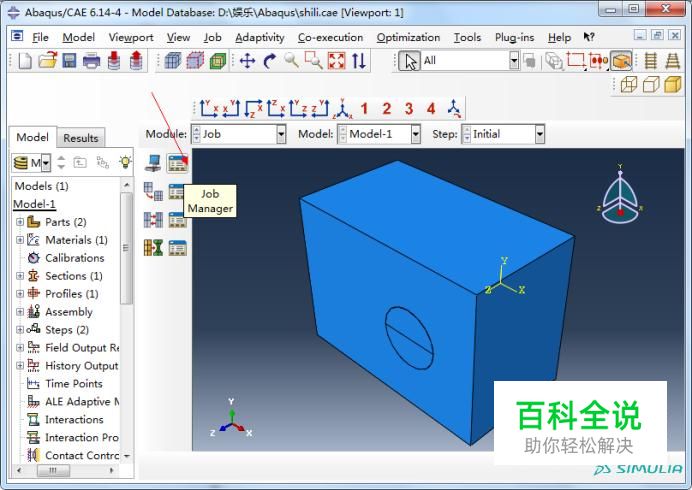Apply saved user view 3
Screen dimensions: 692x490
click(x=409, y=109)
